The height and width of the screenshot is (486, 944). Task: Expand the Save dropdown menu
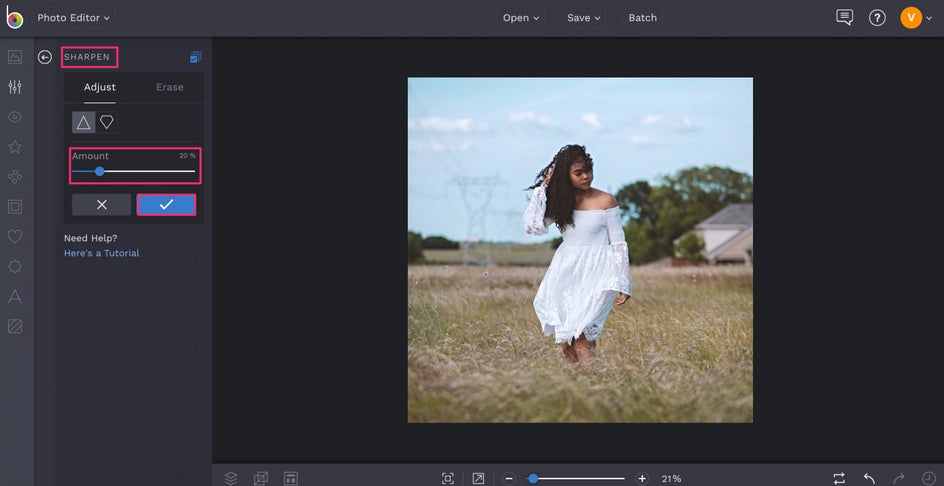[x=584, y=18]
